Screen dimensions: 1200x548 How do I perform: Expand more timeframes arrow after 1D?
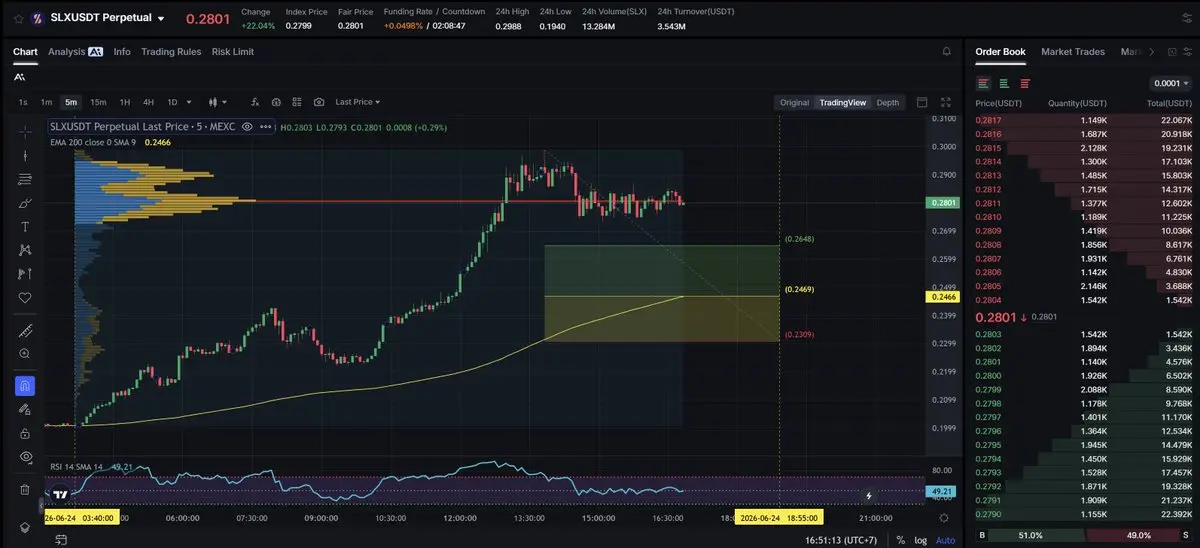coord(191,102)
